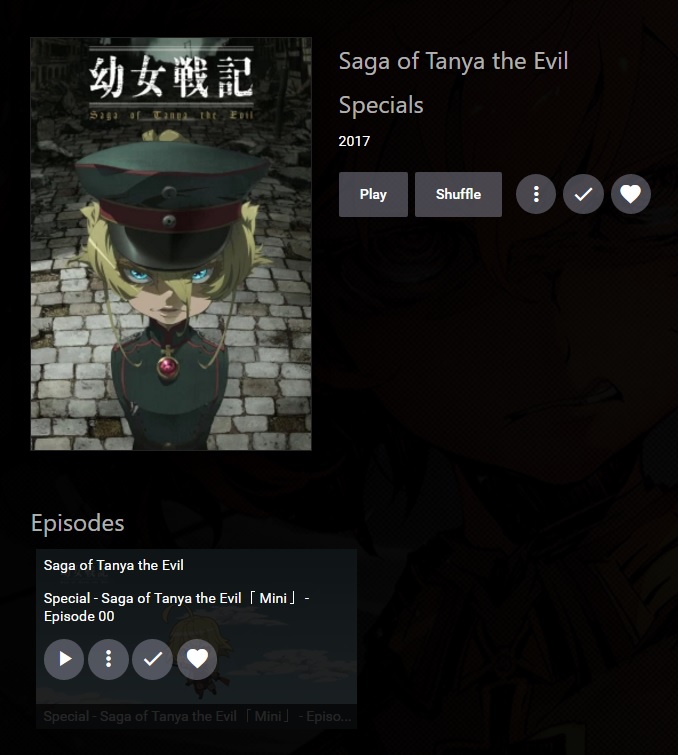Click the Saga of Tanya poster image

[171, 244]
